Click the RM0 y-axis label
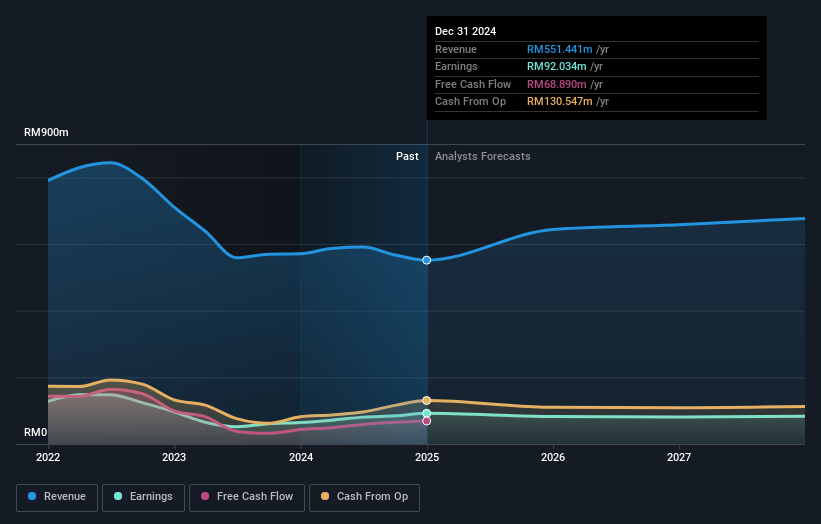821x524 pixels. tap(36, 432)
